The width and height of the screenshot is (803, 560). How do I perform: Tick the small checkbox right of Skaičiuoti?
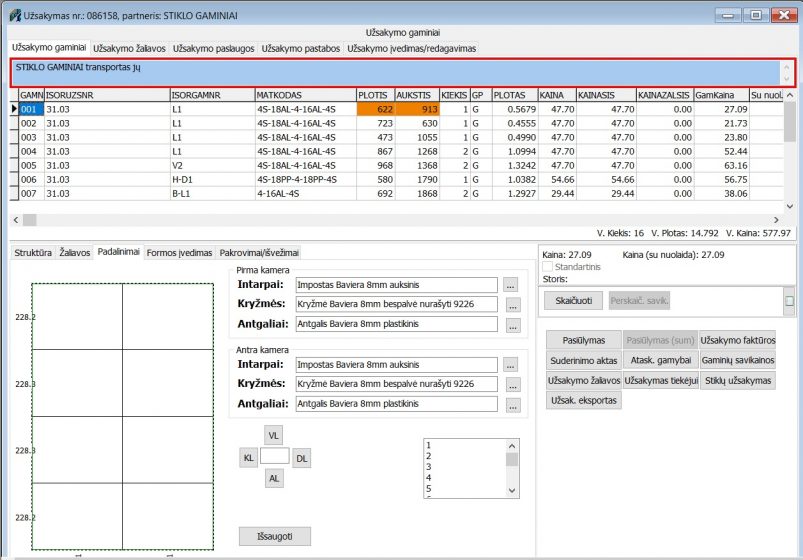tap(789, 301)
